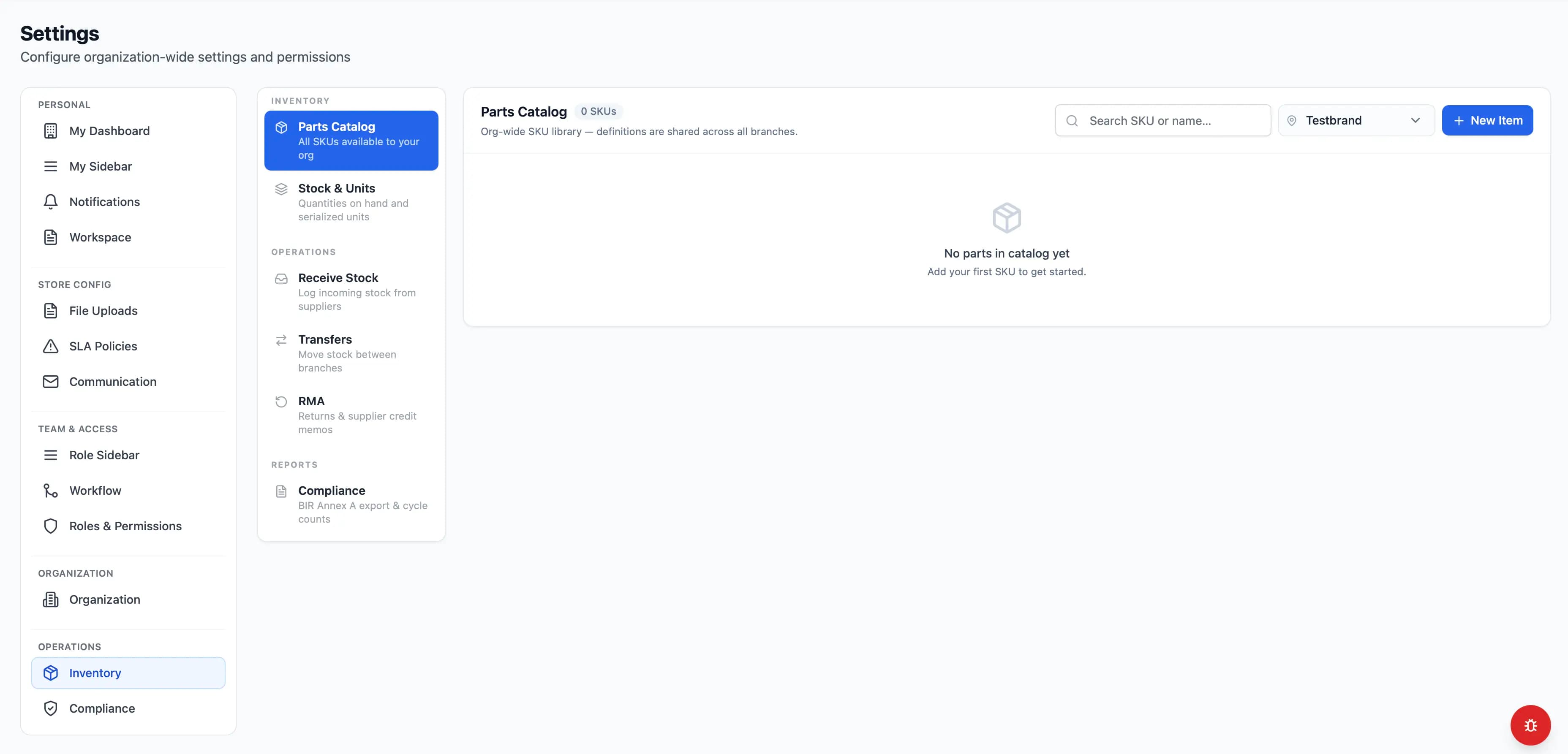Click the Roles & Permissions shield icon
Screen dimensions: 1568x754
(51, 526)
